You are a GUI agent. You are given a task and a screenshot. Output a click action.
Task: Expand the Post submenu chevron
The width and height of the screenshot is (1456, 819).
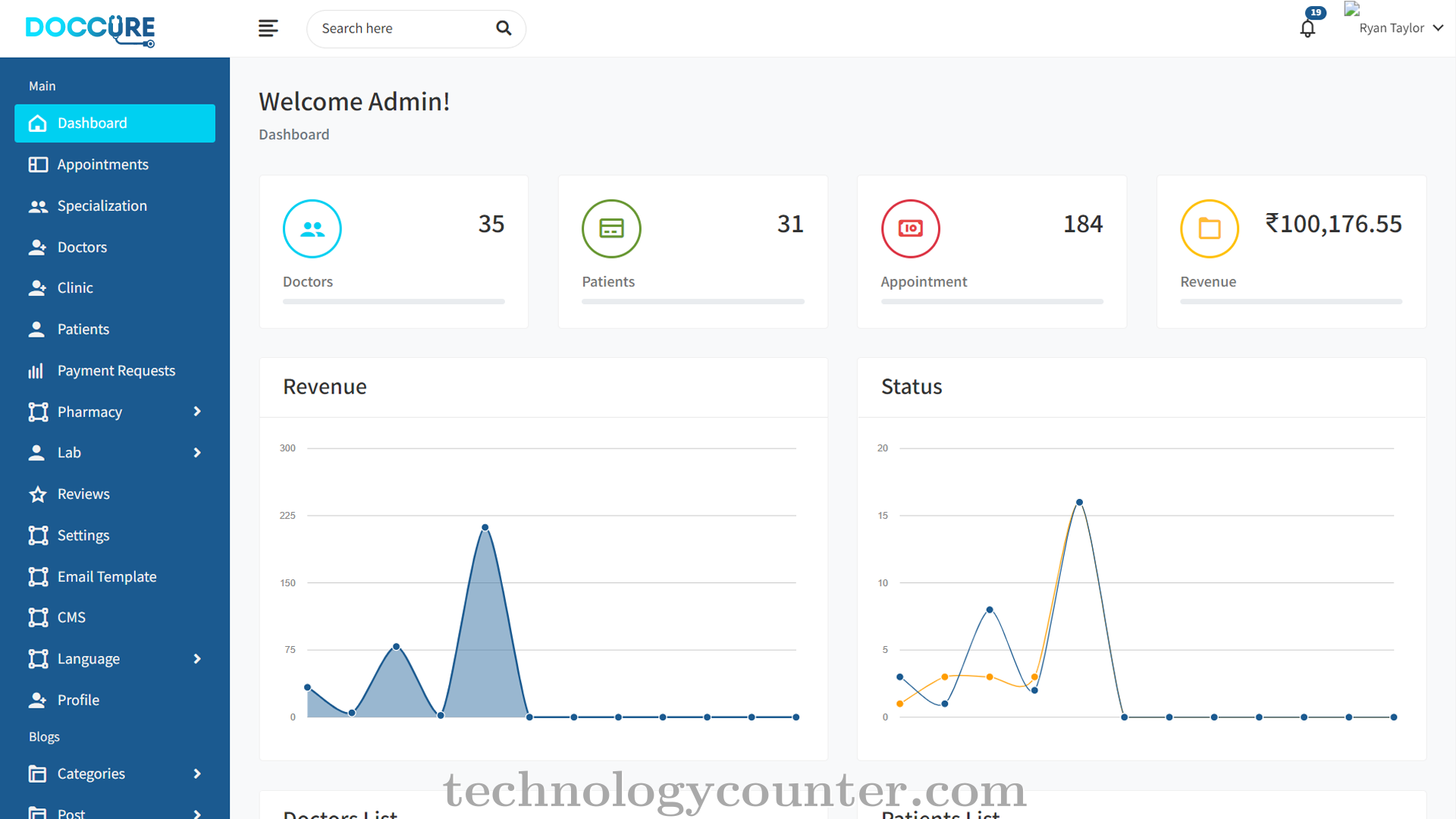[x=197, y=814]
